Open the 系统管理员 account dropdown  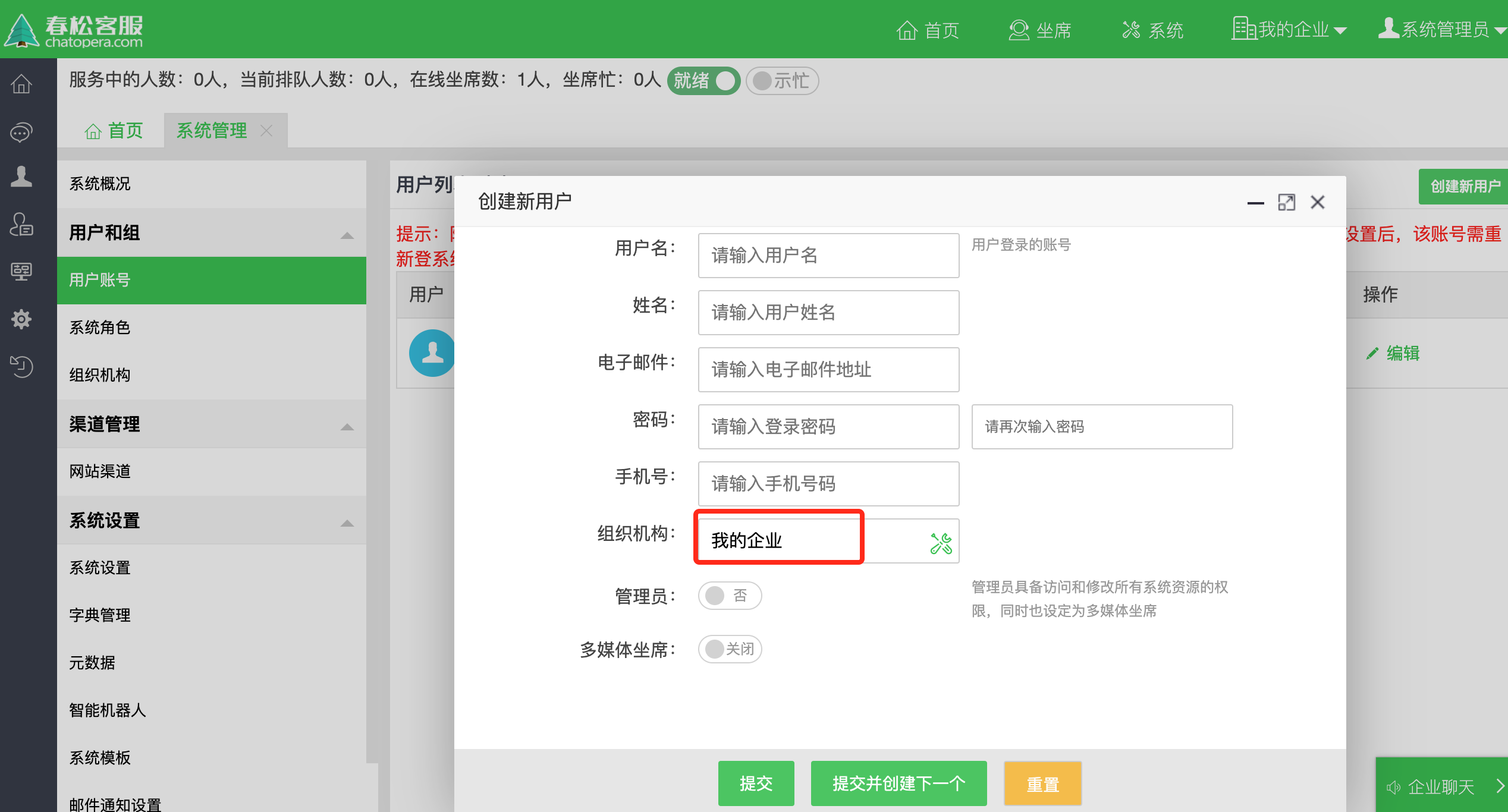(1441, 29)
